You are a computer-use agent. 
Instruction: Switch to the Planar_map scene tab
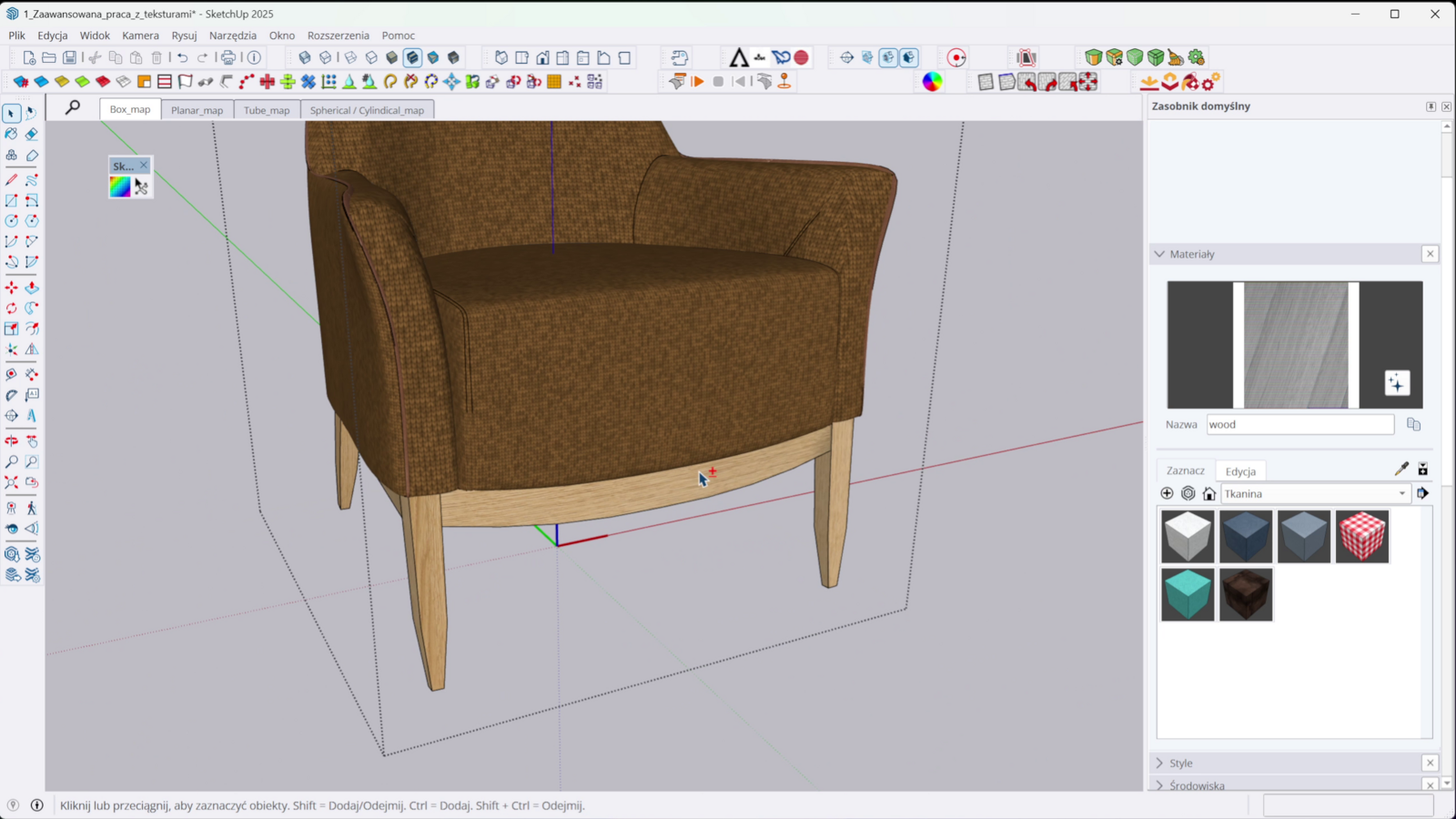pos(197,110)
